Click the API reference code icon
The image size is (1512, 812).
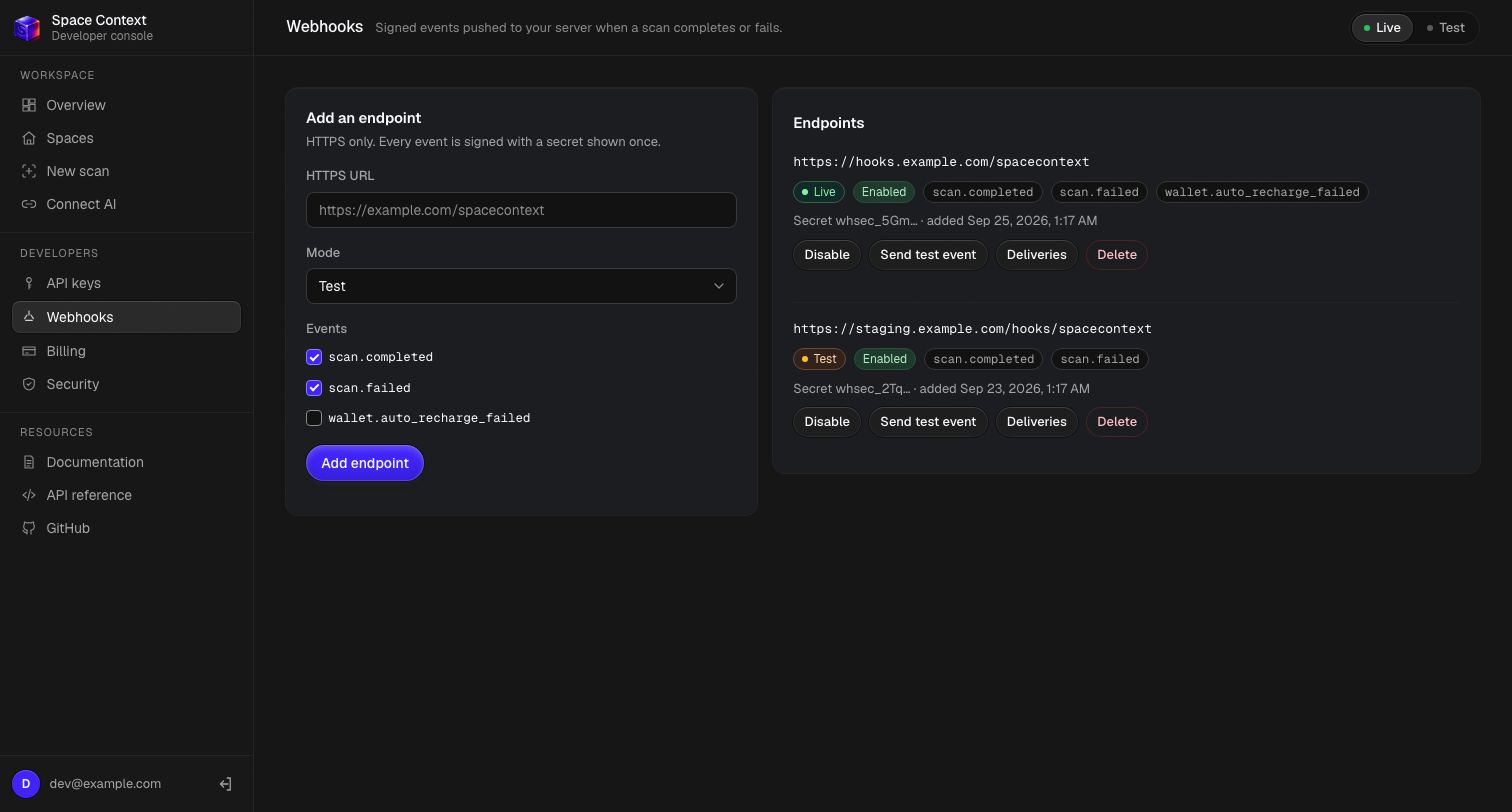pos(29,495)
